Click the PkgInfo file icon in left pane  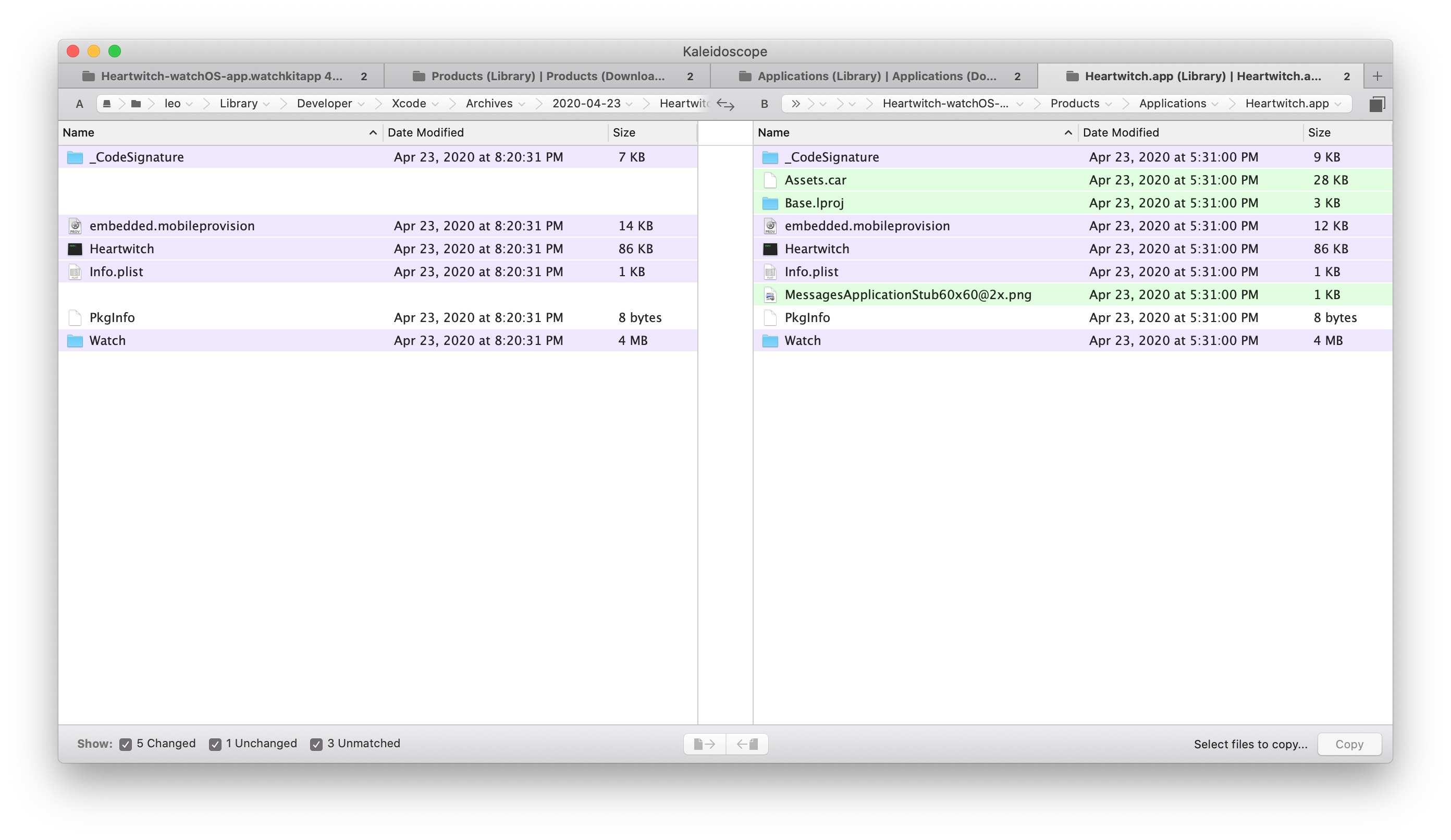point(75,318)
